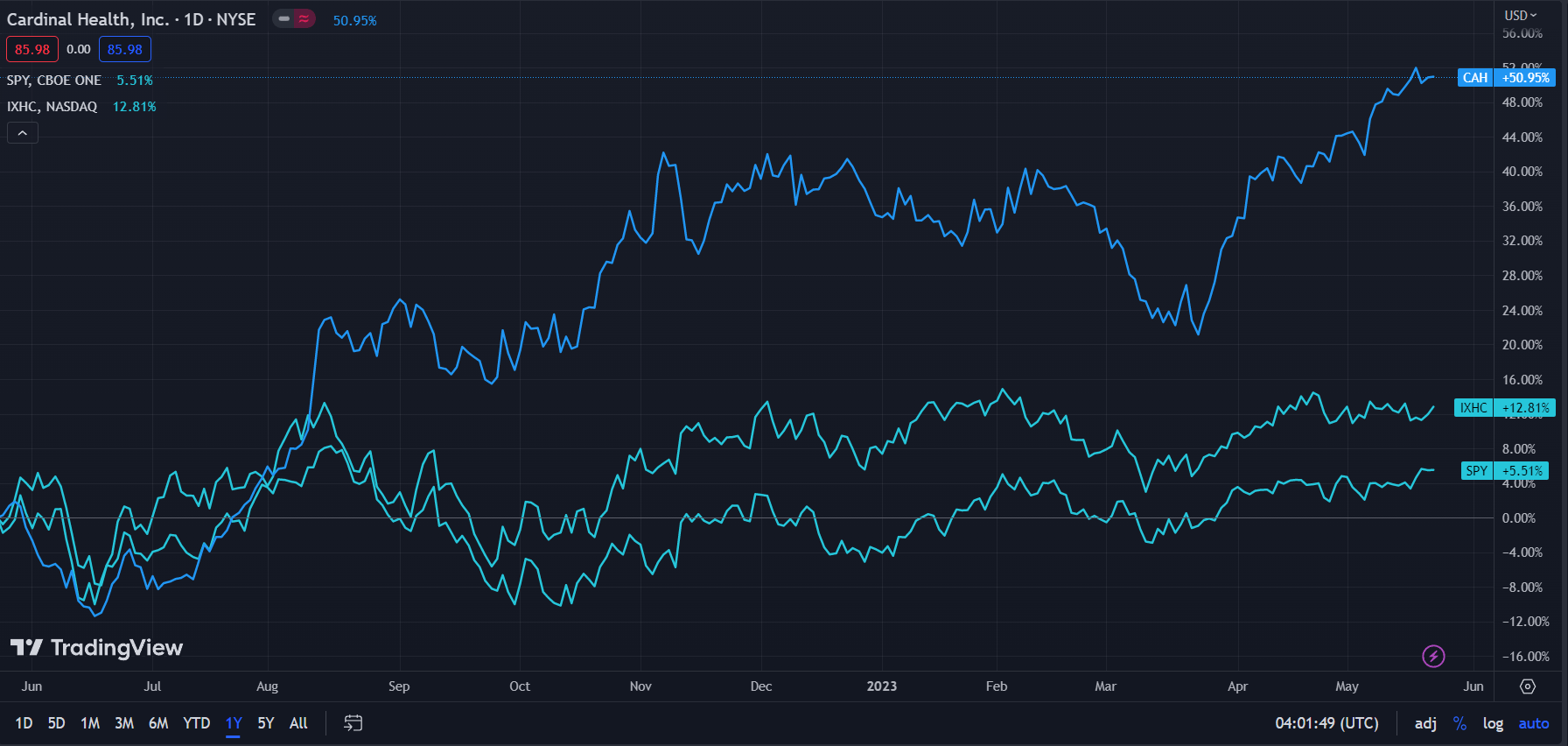1568x746 pixels.
Task: Select the All time range
Action: coord(298,723)
